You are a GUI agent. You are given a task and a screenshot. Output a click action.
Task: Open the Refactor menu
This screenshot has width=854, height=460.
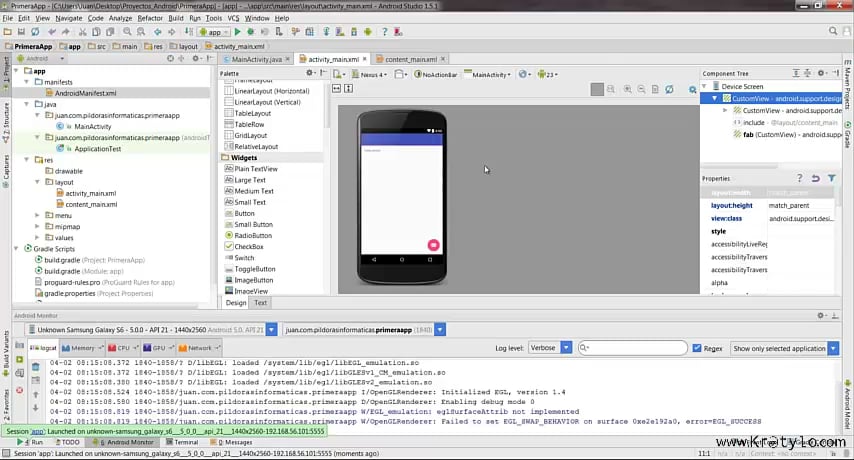[x=150, y=18]
